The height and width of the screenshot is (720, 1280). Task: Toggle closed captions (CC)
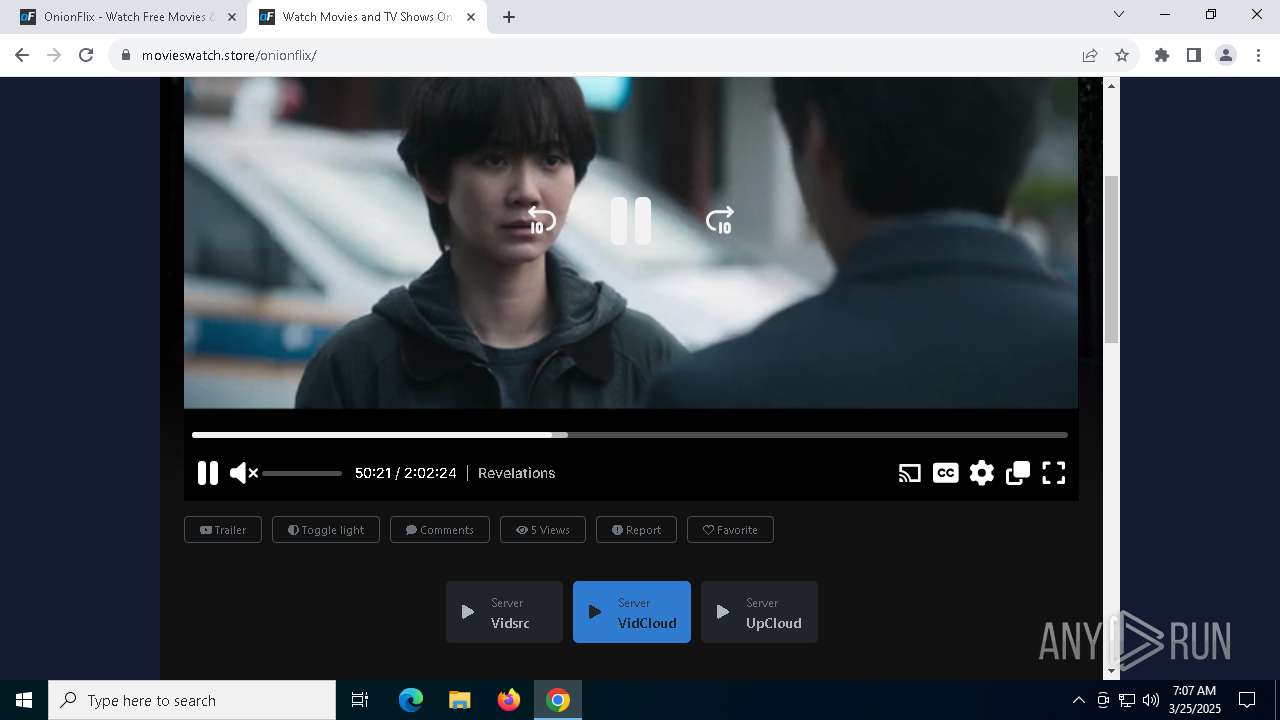(x=946, y=473)
